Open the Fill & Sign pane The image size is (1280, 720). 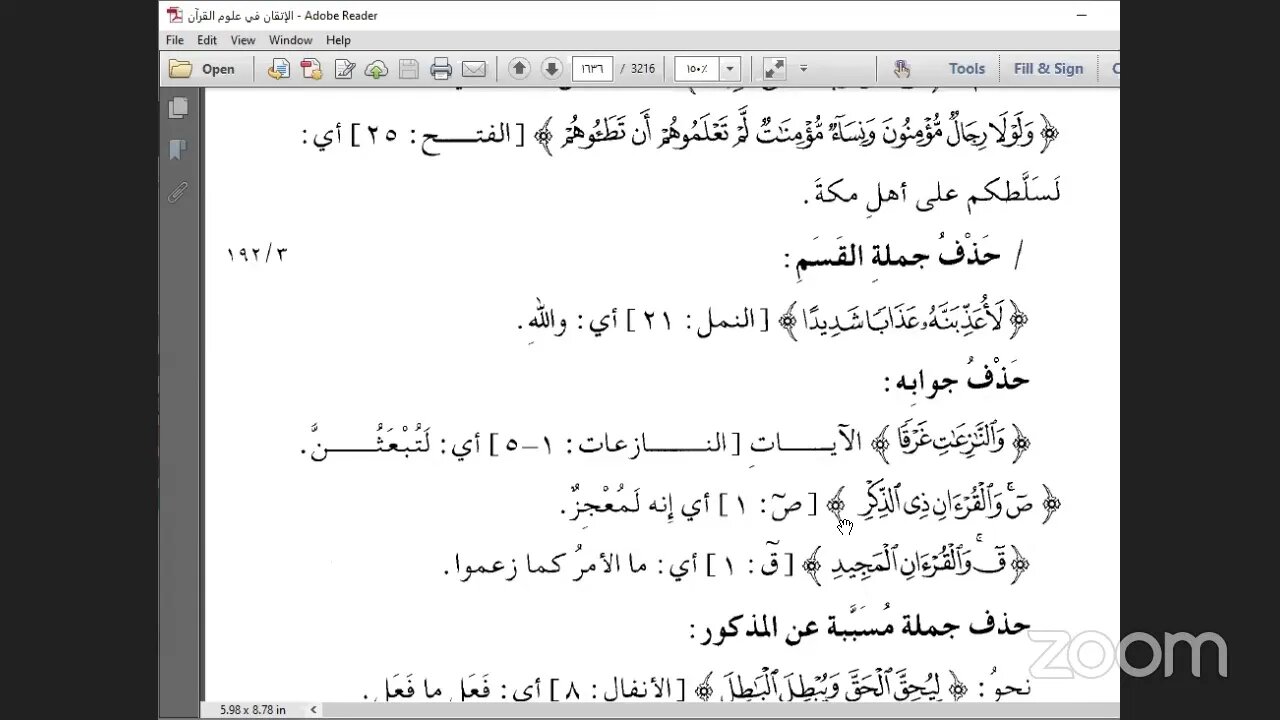1048,69
